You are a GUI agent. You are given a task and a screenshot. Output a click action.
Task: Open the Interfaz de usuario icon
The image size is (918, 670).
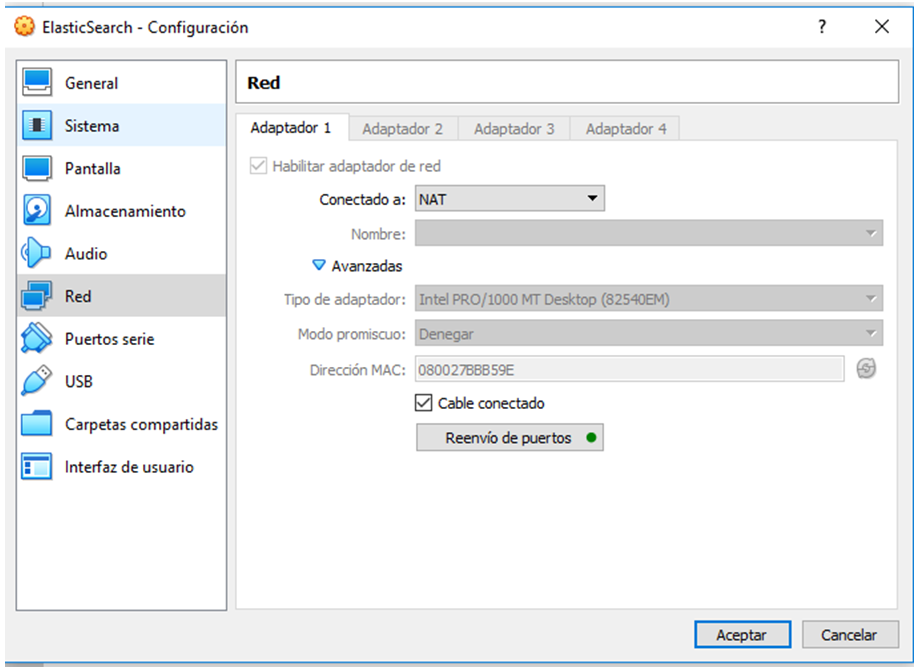(36, 467)
